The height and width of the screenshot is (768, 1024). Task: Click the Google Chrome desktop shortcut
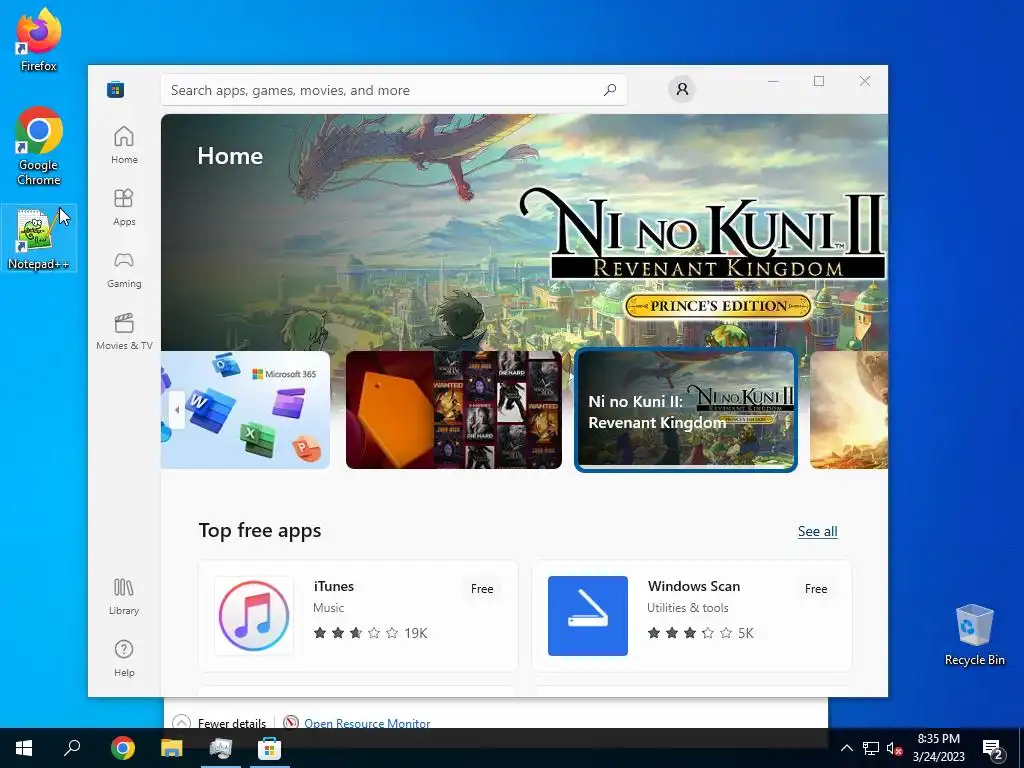point(39,146)
